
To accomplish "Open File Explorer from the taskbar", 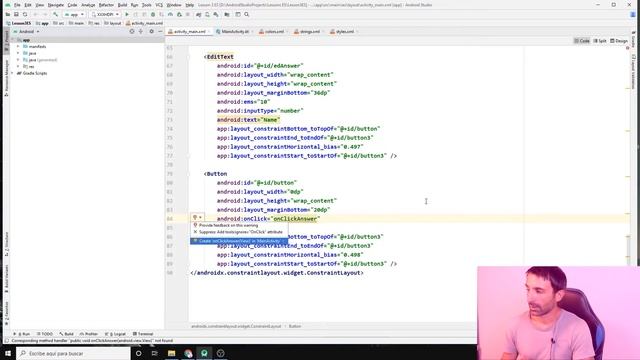I will [171, 353].
